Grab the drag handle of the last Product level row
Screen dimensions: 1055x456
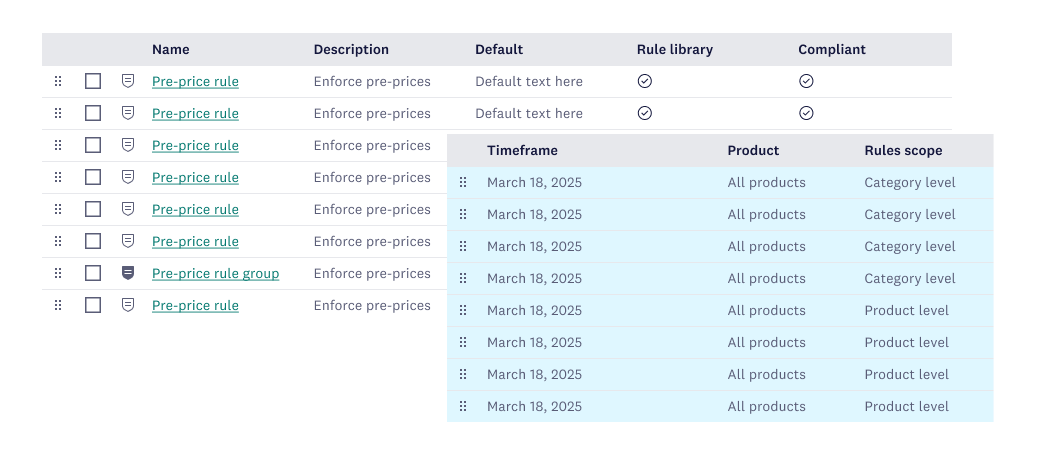point(463,407)
